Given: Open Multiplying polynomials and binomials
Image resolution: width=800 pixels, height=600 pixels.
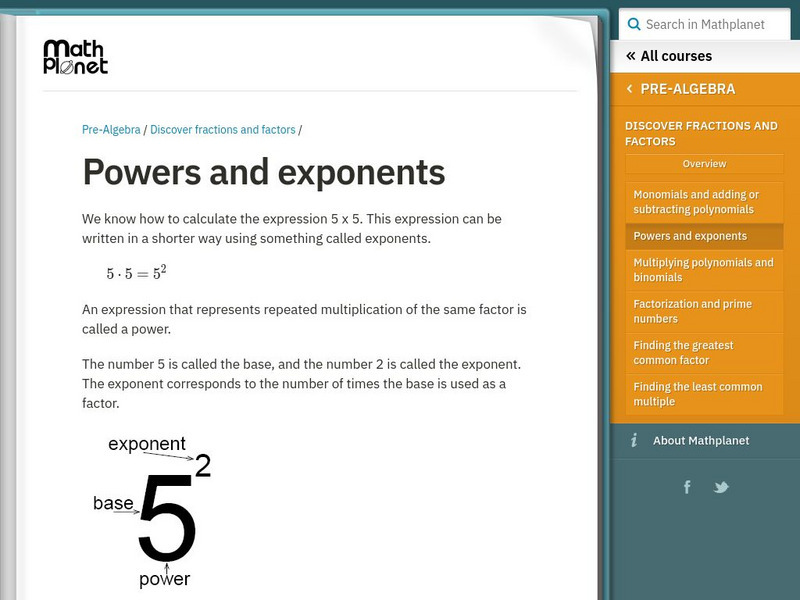Looking at the screenshot, I should [704, 269].
